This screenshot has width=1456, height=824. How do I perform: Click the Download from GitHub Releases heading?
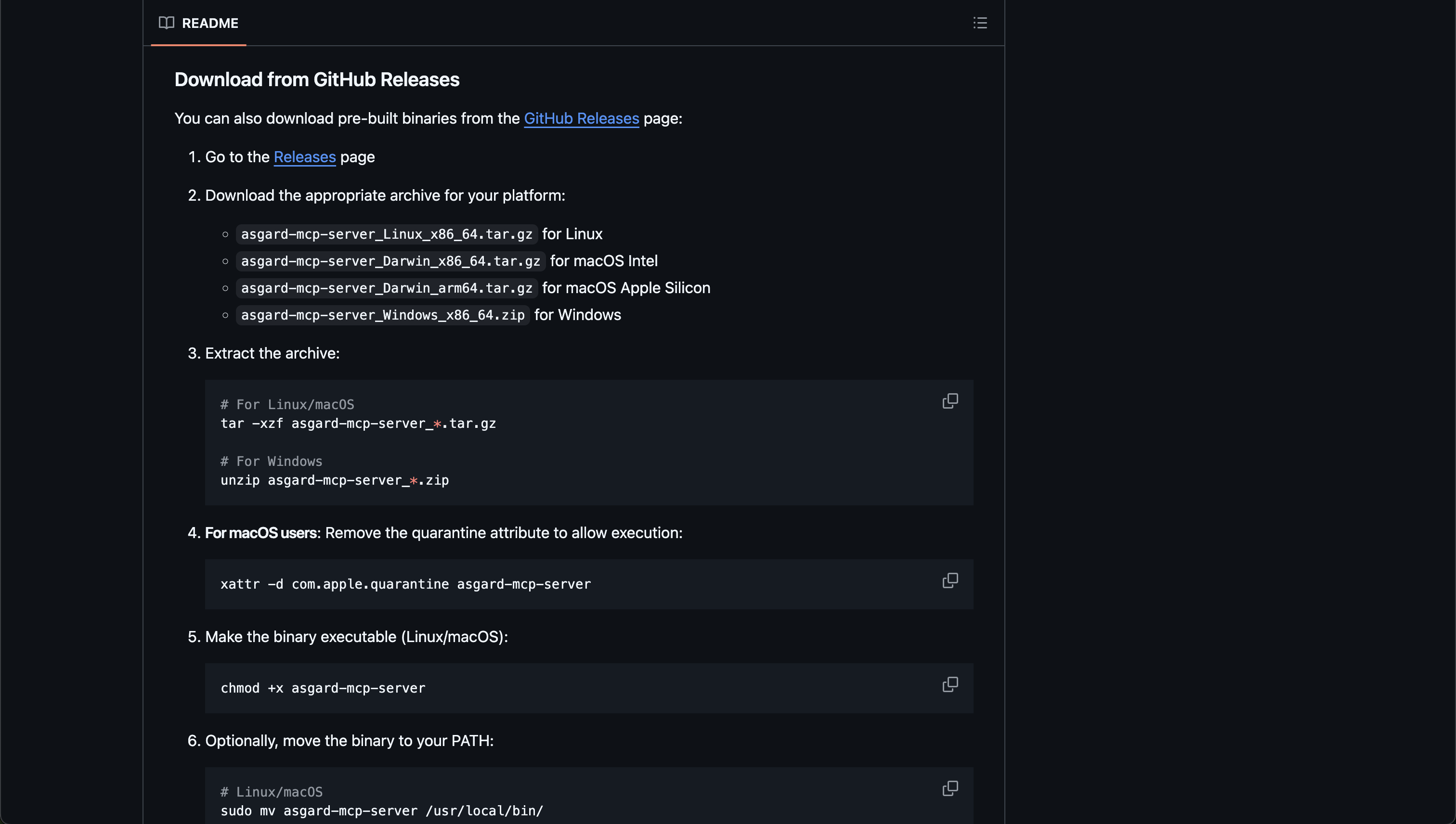(316, 80)
